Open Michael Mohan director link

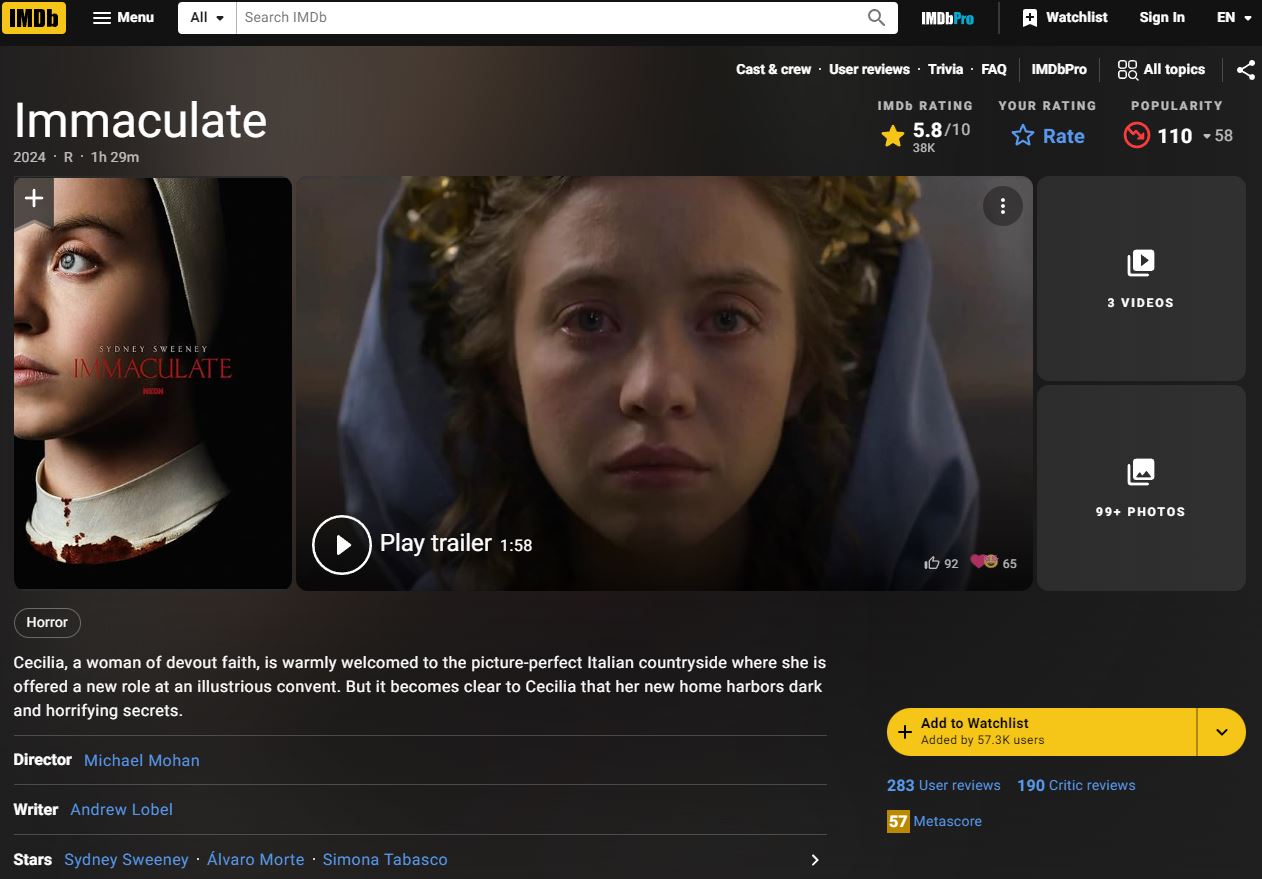coord(142,760)
